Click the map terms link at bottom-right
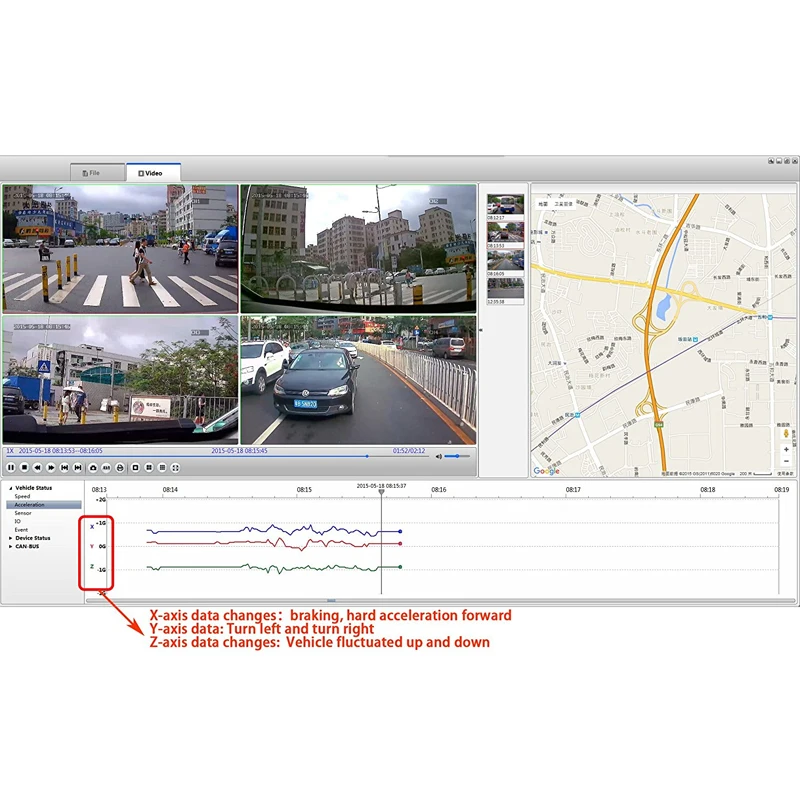This screenshot has height=800, width=800. point(785,473)
